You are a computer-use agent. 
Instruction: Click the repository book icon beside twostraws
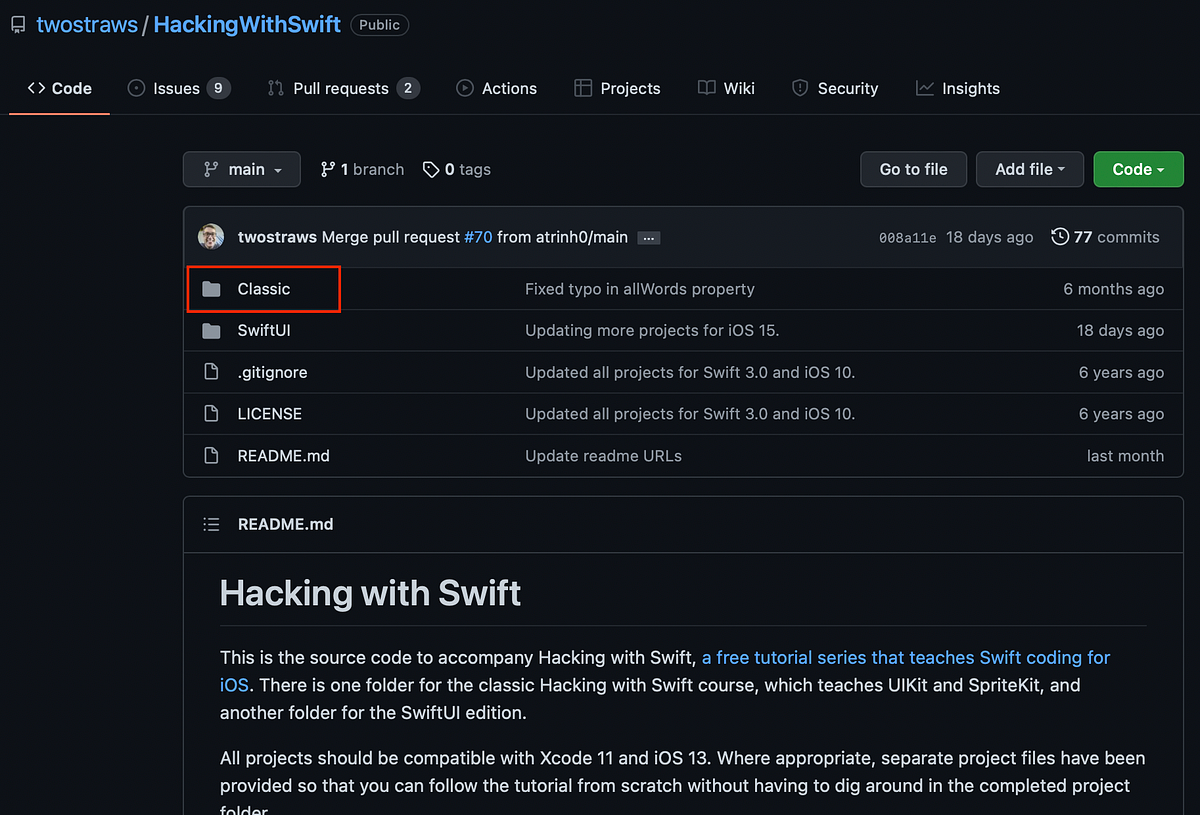[x=18, y=24]
